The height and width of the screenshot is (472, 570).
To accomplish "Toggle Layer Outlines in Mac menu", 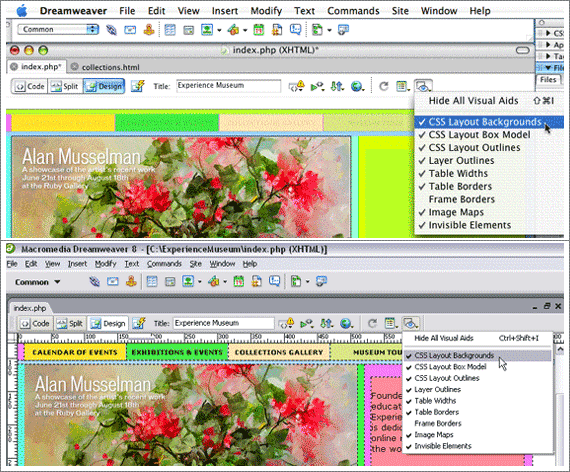I will (x=489, y=161).
